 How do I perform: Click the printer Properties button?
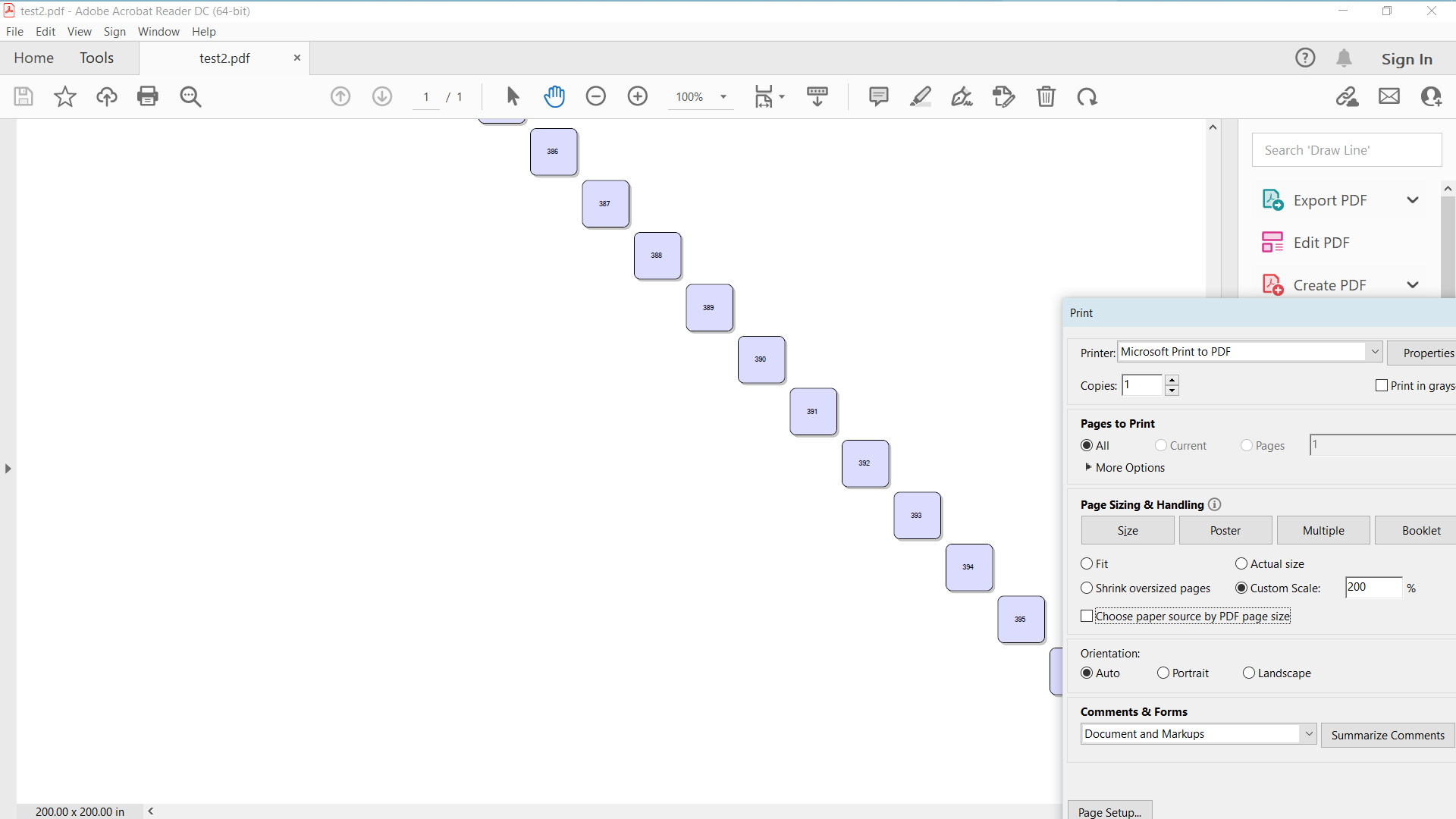coord(1423,353)
